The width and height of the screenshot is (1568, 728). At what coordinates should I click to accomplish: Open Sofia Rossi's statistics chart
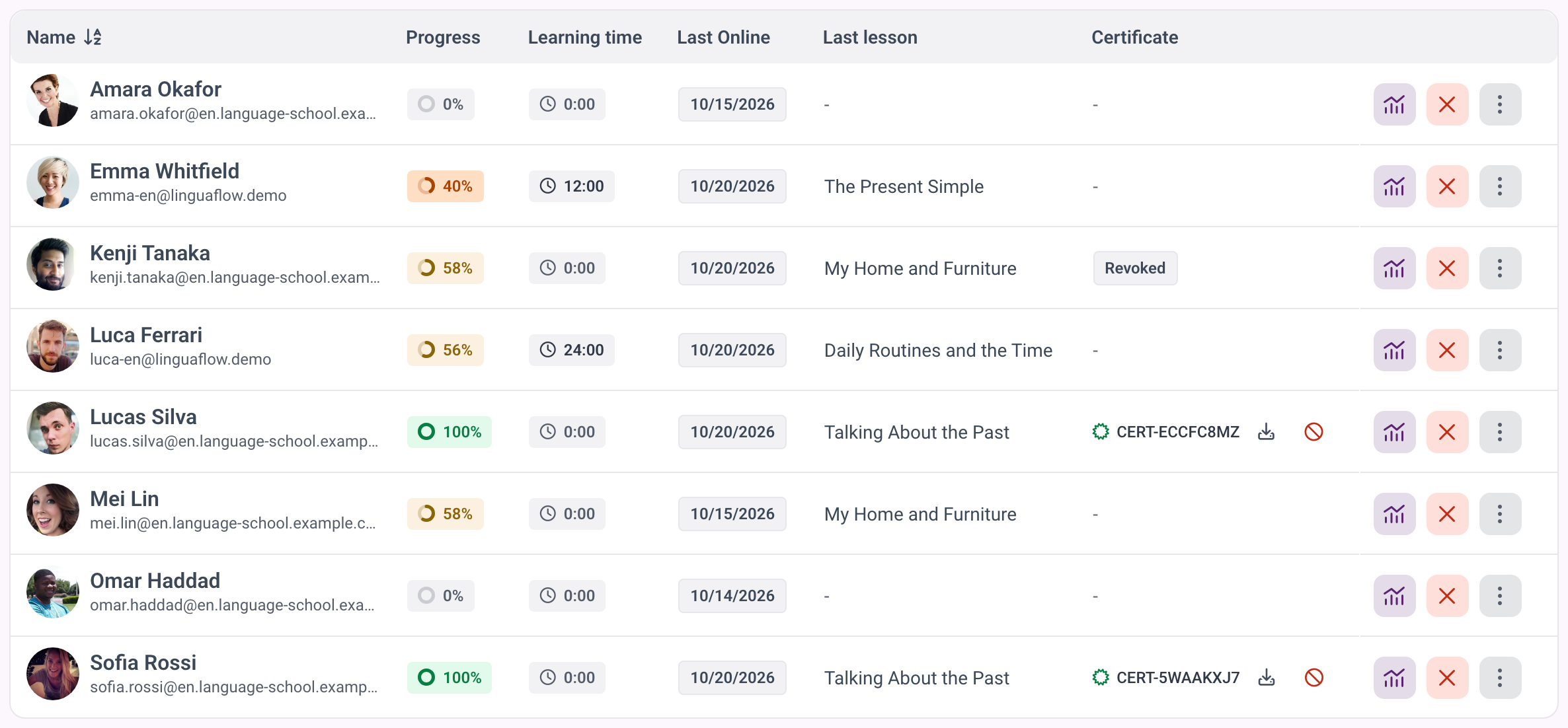(1394, 678)
